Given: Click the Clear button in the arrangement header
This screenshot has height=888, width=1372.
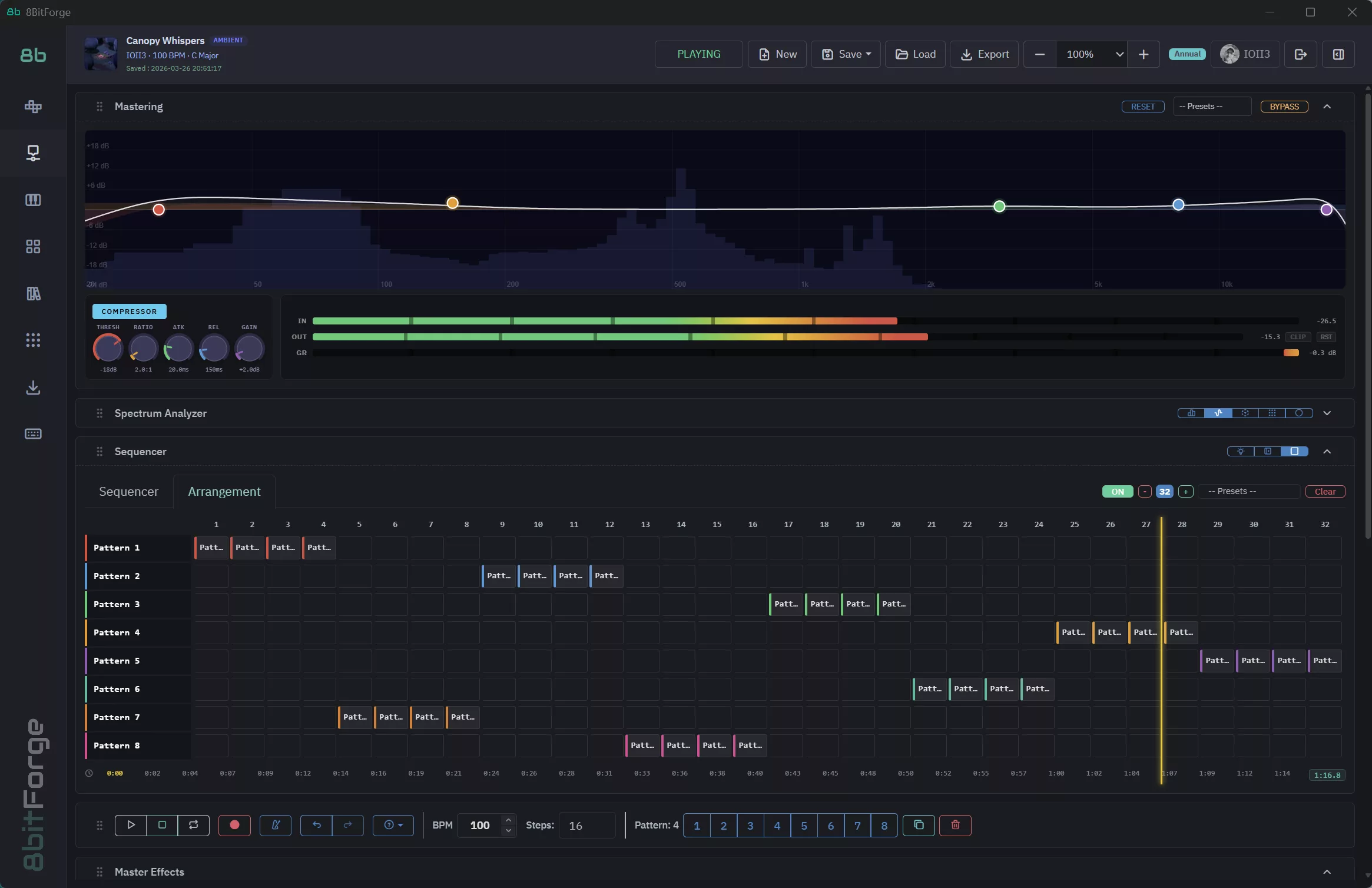Looking at the screenshot, I should coord(1325,491).
